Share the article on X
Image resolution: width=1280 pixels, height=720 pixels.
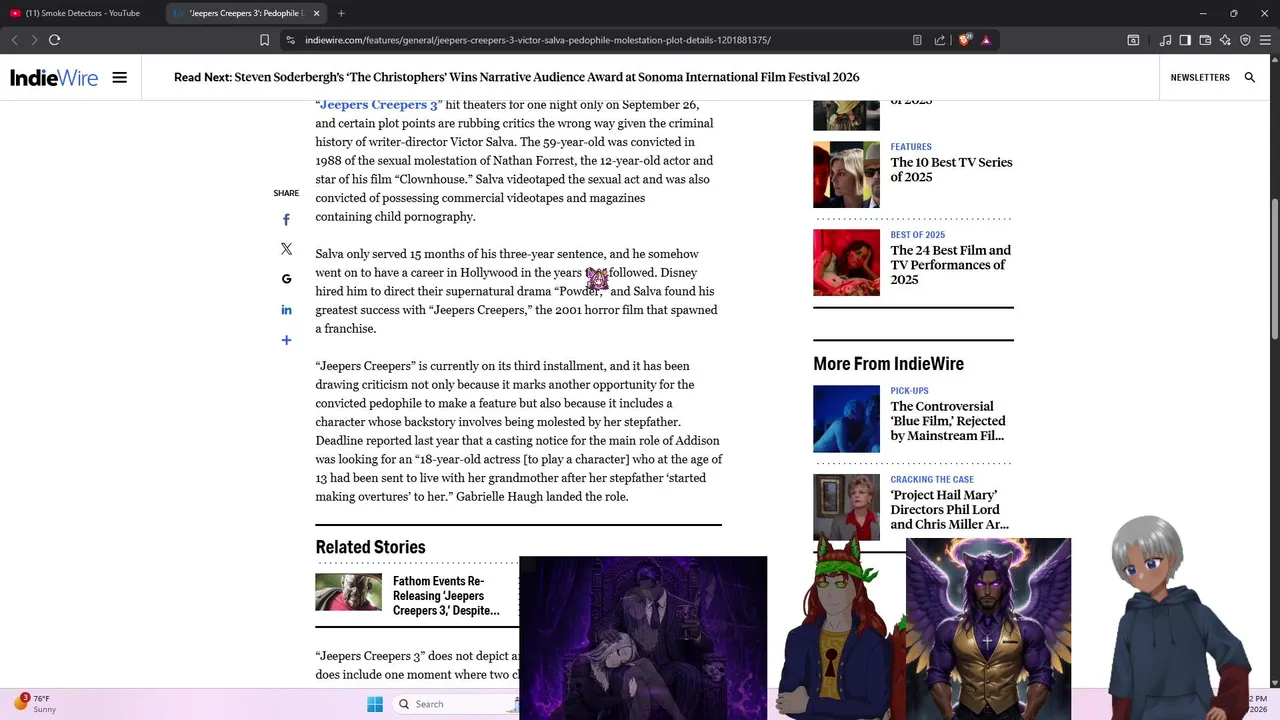286,249
